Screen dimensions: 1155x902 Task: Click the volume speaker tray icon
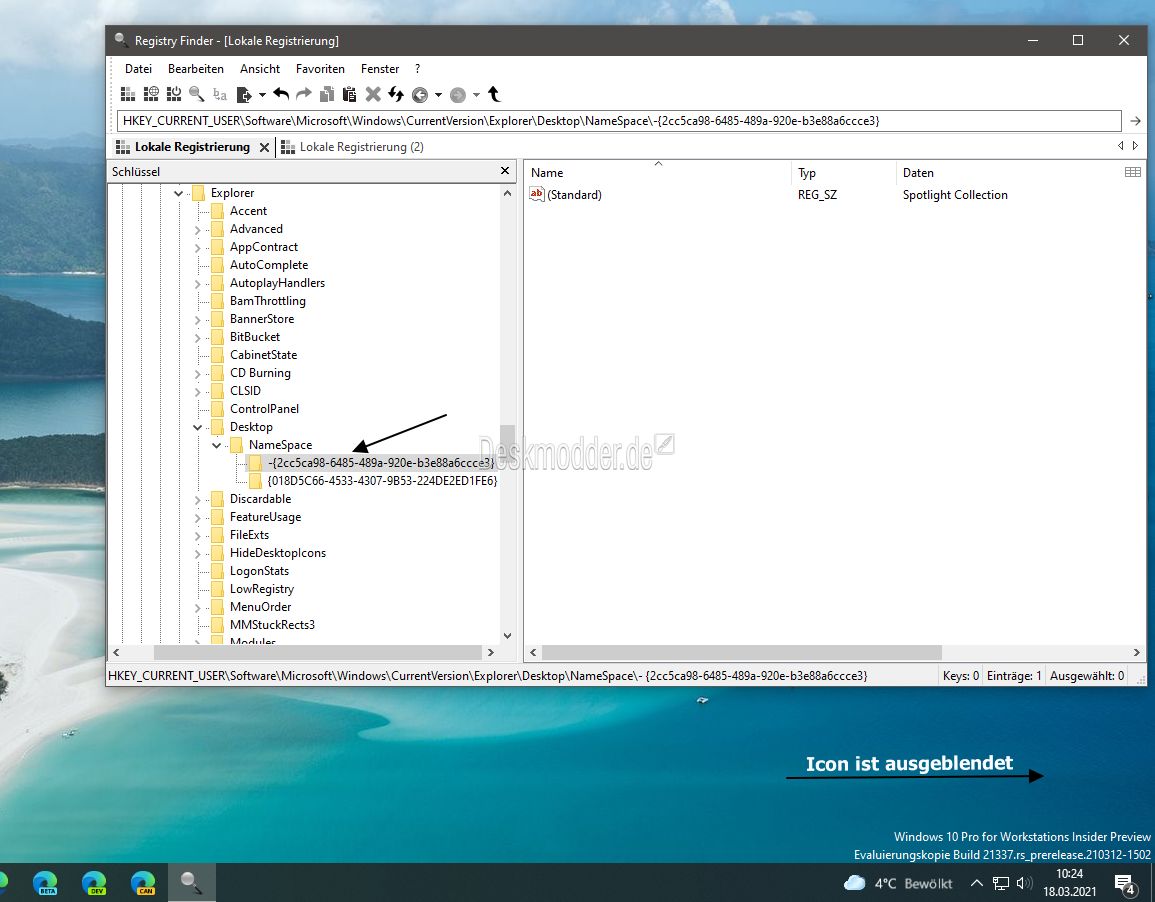click(1024, 883)
